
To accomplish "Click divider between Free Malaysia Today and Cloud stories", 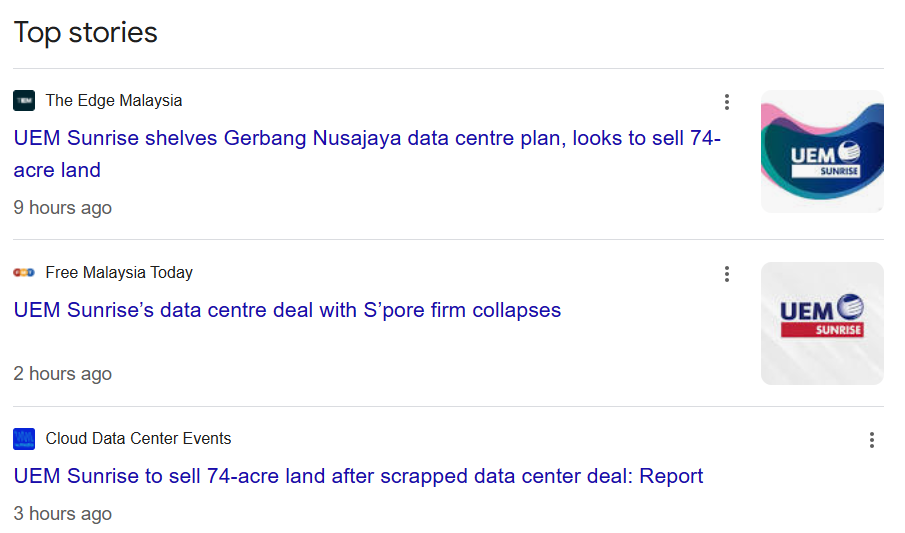I will (448, 407).
